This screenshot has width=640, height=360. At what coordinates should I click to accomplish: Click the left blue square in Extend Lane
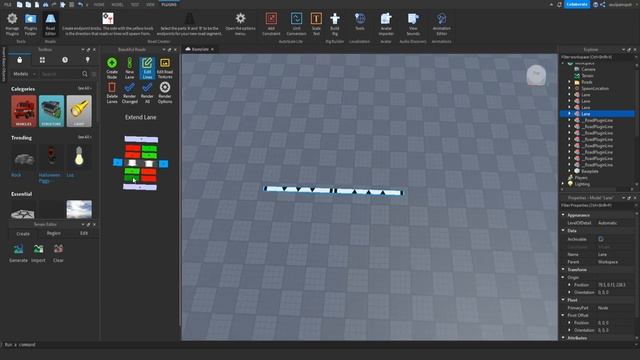118,162
